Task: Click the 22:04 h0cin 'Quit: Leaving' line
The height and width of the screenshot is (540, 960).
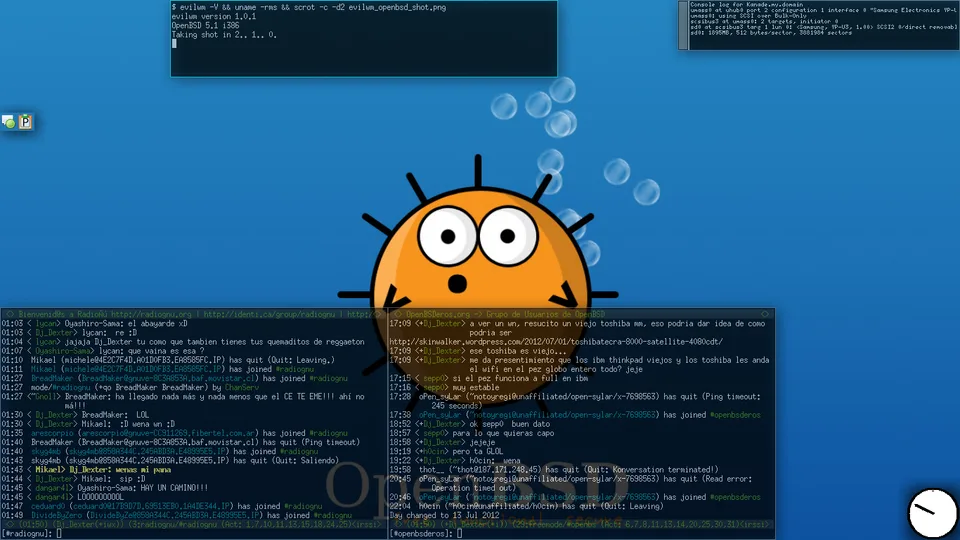Action: pyautogui.click(x=527, y=506)
